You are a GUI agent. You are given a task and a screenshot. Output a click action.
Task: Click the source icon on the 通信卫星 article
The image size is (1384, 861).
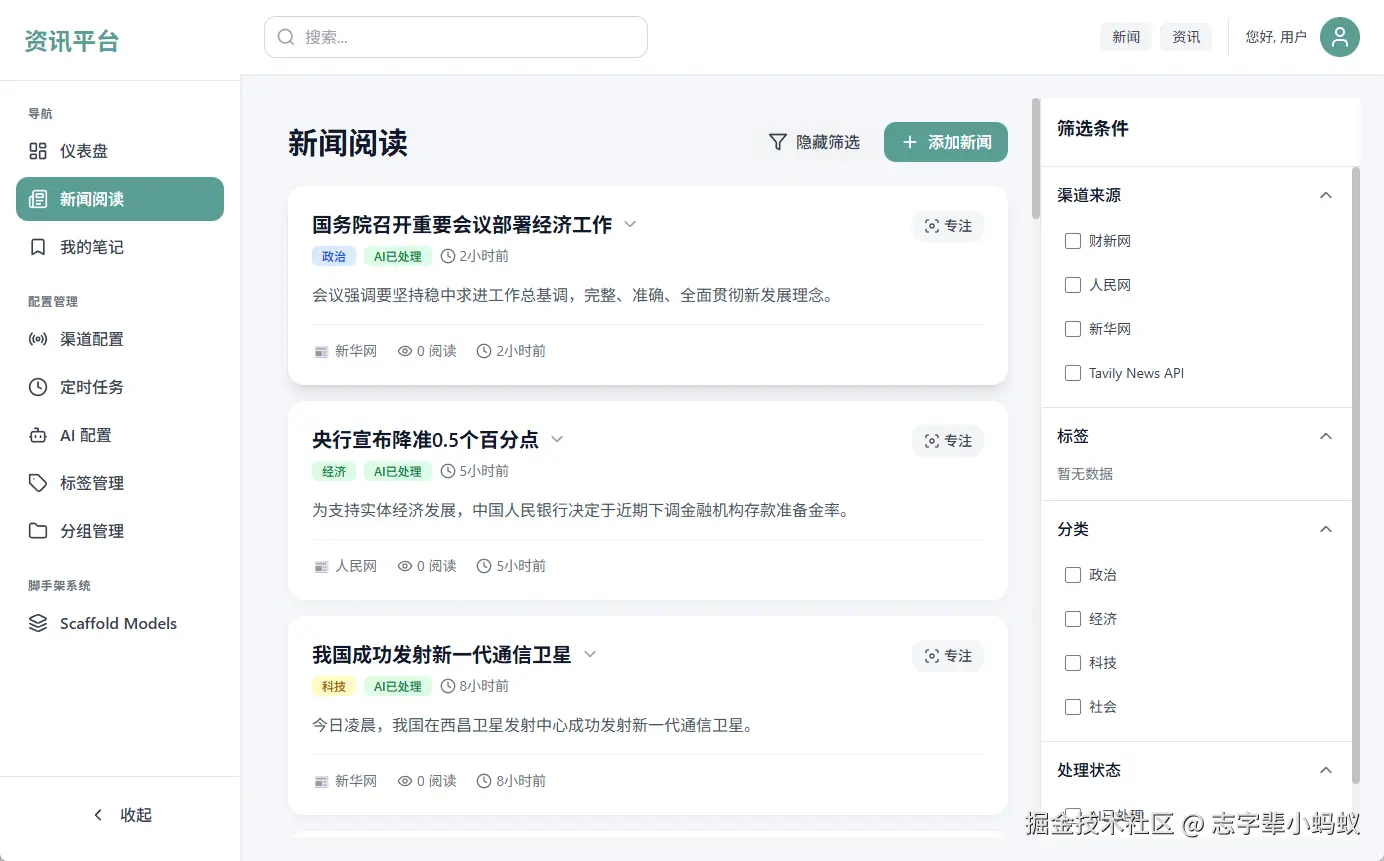321,781
